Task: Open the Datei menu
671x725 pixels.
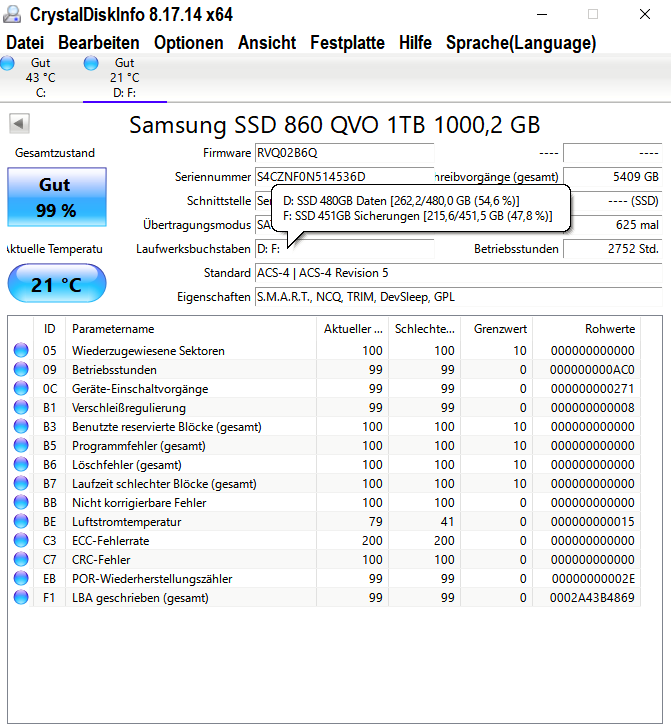Action: [x=25, y=43]
